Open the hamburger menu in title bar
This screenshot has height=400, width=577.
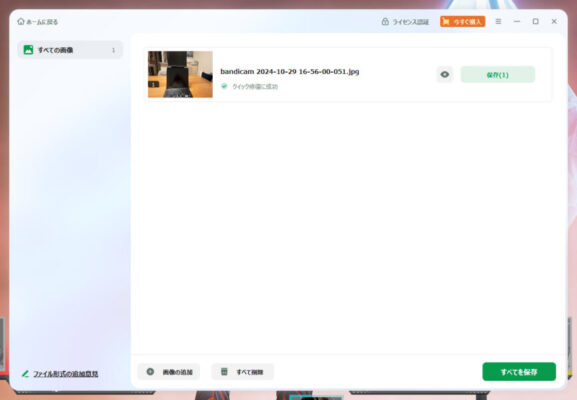coord(498,21)
